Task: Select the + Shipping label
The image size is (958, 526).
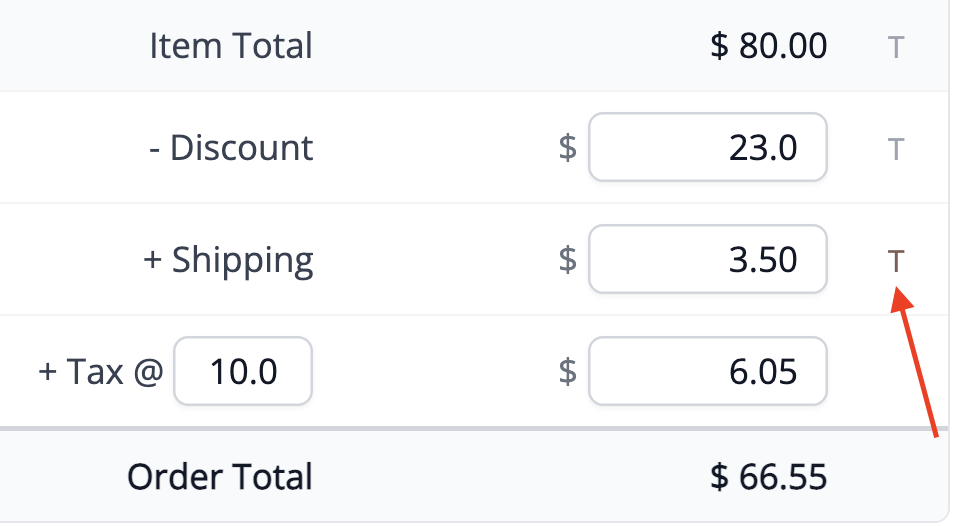Action: point(228,261)
